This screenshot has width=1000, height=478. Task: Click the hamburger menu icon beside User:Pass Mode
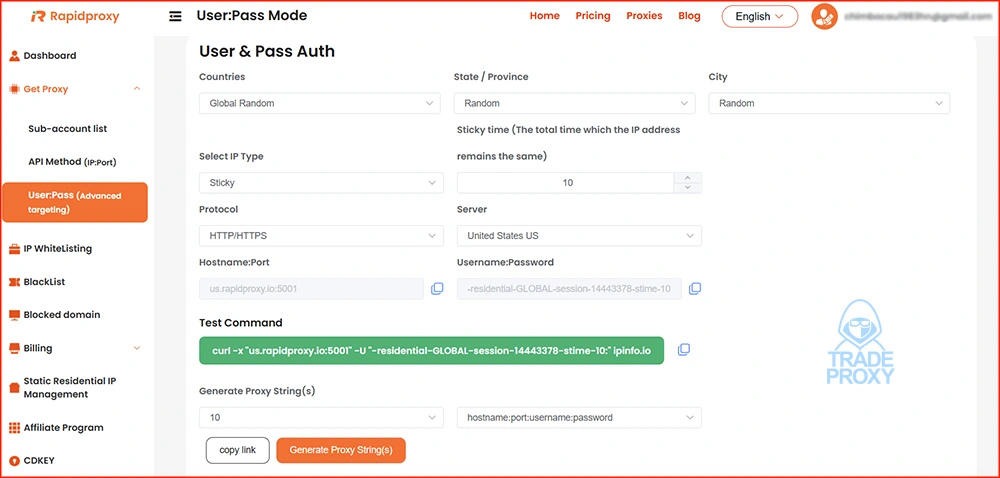(x=176, y=16)
